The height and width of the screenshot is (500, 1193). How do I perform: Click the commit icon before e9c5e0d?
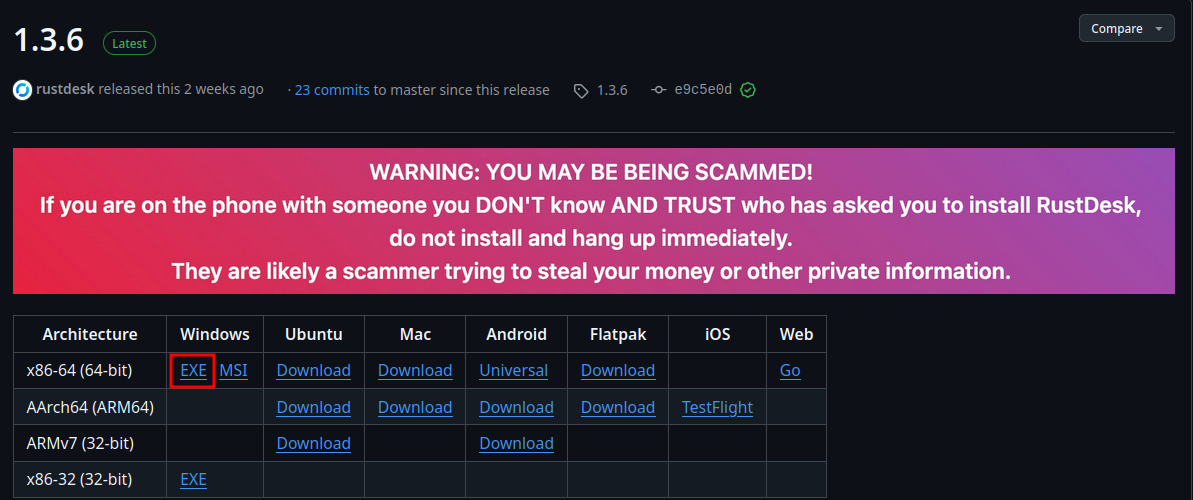pos(658,90)
